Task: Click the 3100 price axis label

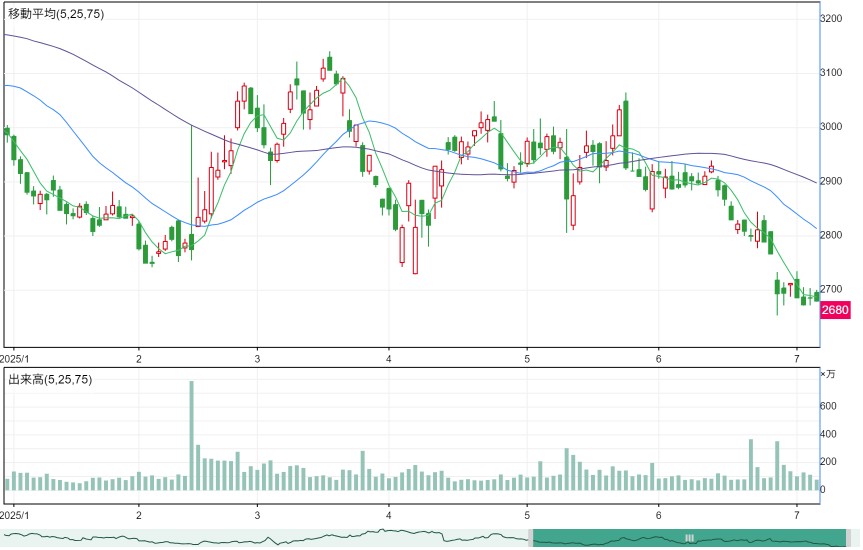Action: (x=831, y=73)
